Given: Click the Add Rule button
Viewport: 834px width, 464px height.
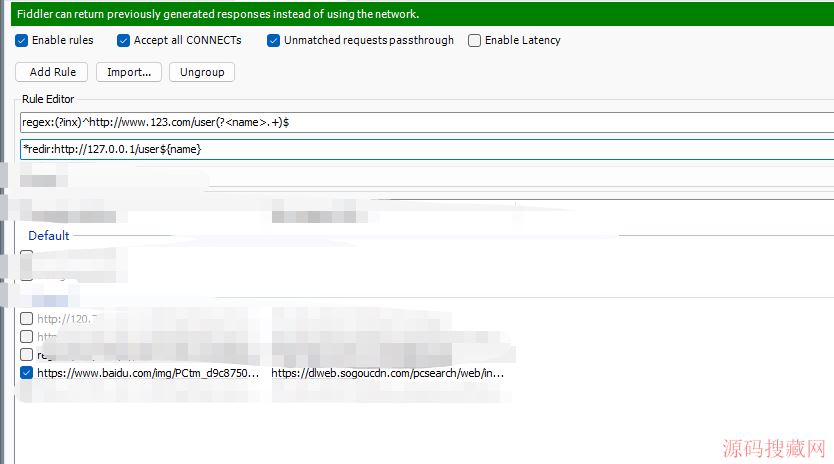Looking at the screenshot, I should pos(52,72).
